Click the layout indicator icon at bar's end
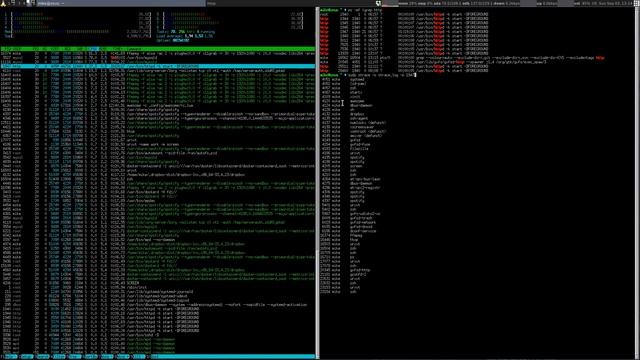Viewport: 640px width, 360px height. pos(637,3)
